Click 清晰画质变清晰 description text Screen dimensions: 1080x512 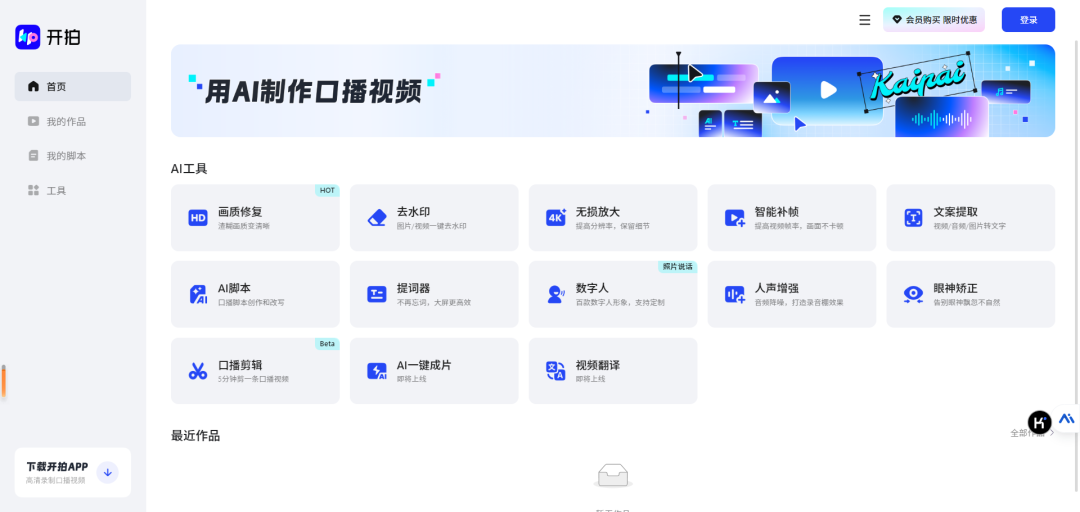point(244,226)
